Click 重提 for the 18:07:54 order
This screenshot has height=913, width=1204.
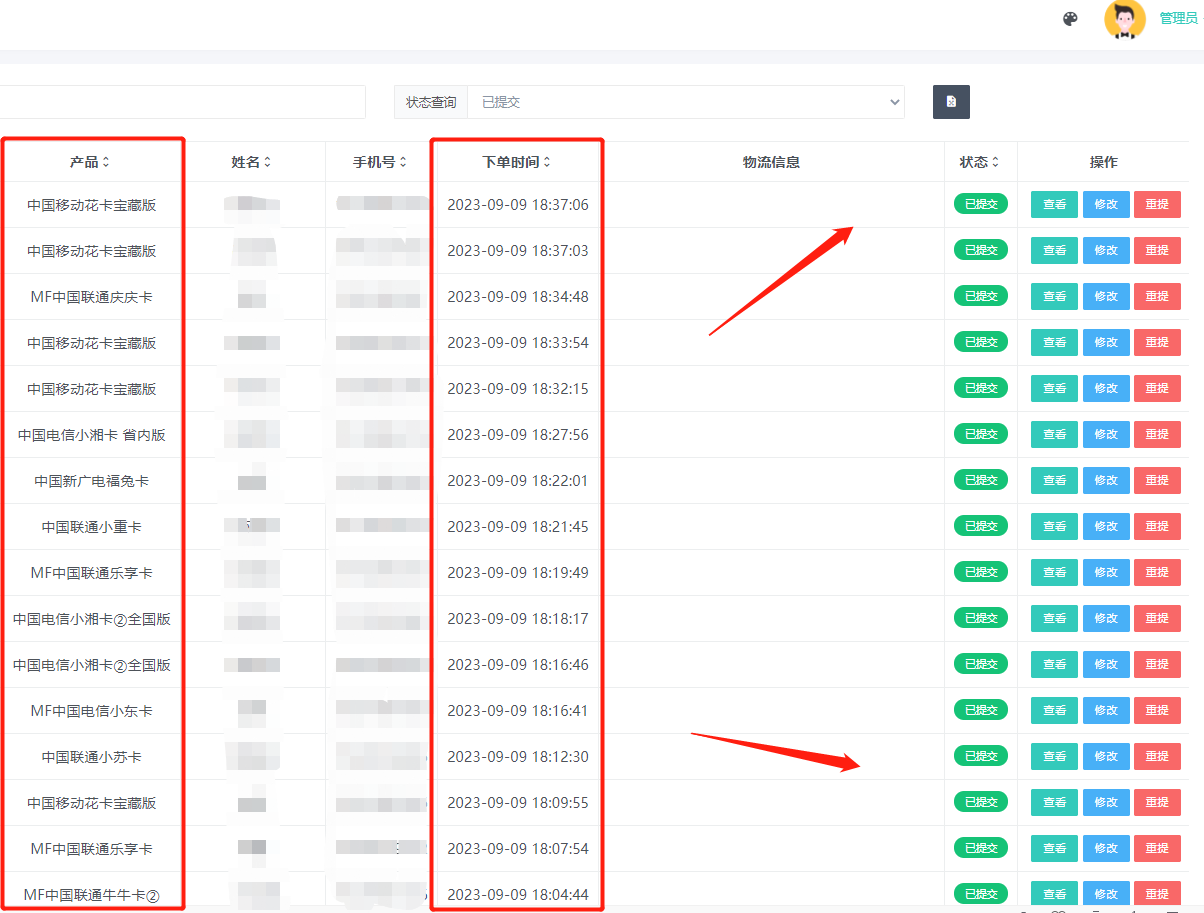[1157, 849]
